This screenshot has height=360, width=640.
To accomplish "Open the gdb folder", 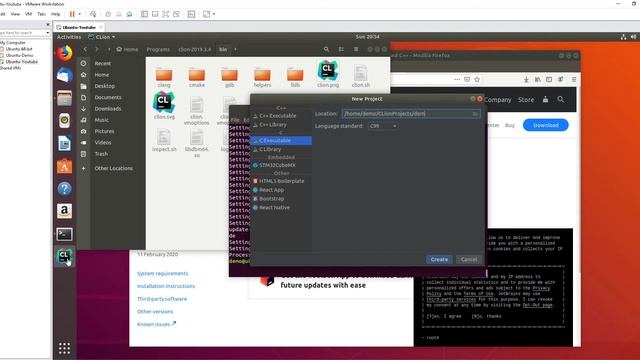I will click(x=229, y=77).
